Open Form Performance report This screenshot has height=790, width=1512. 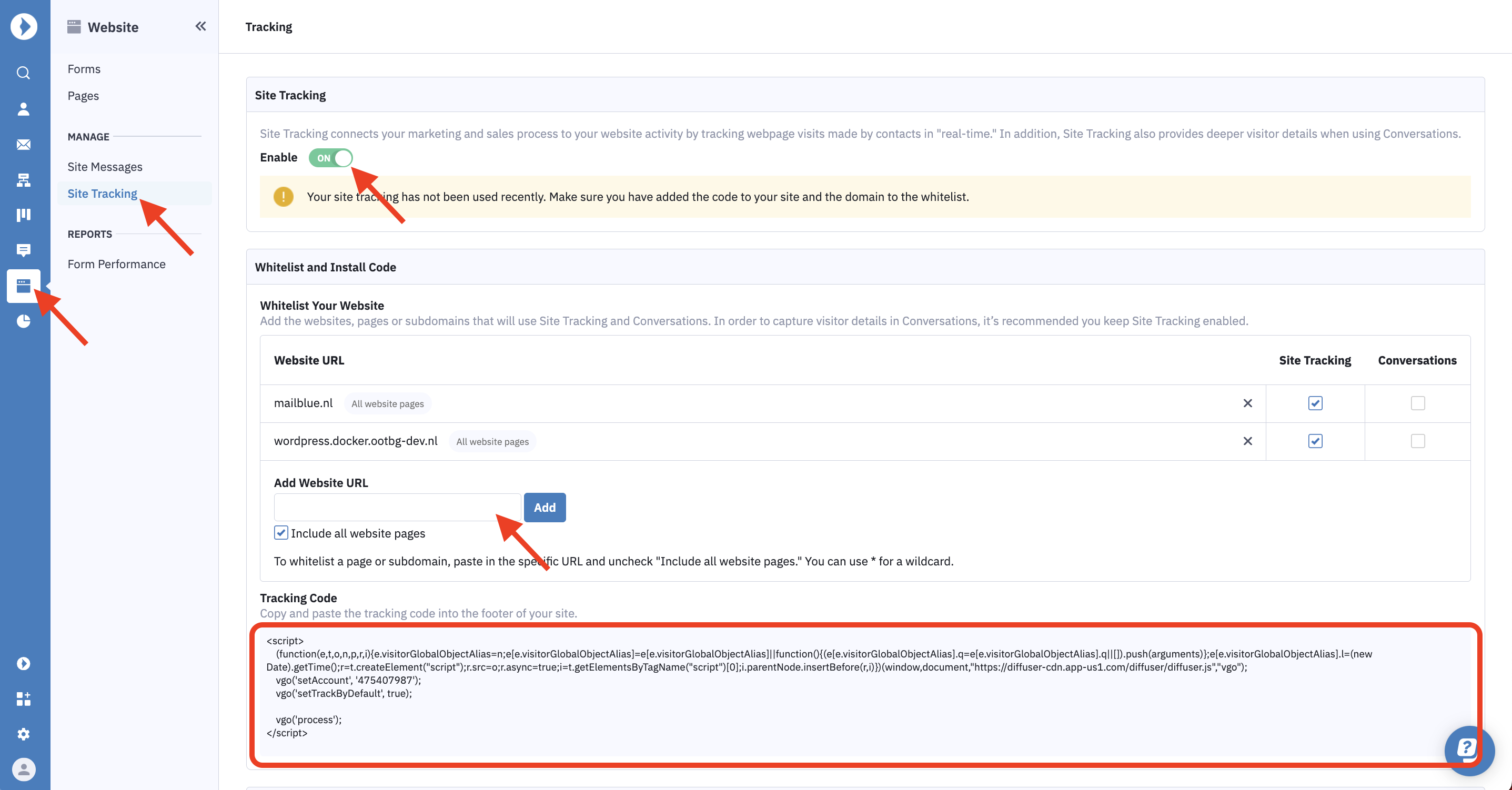pyautogui.click(x=117, y=264)
